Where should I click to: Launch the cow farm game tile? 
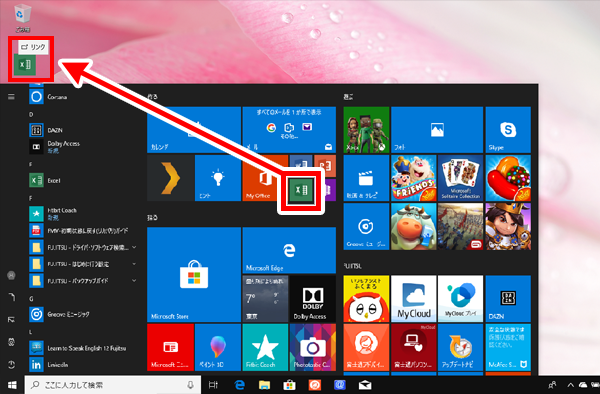pyautogui.click(x=413, y=226)
